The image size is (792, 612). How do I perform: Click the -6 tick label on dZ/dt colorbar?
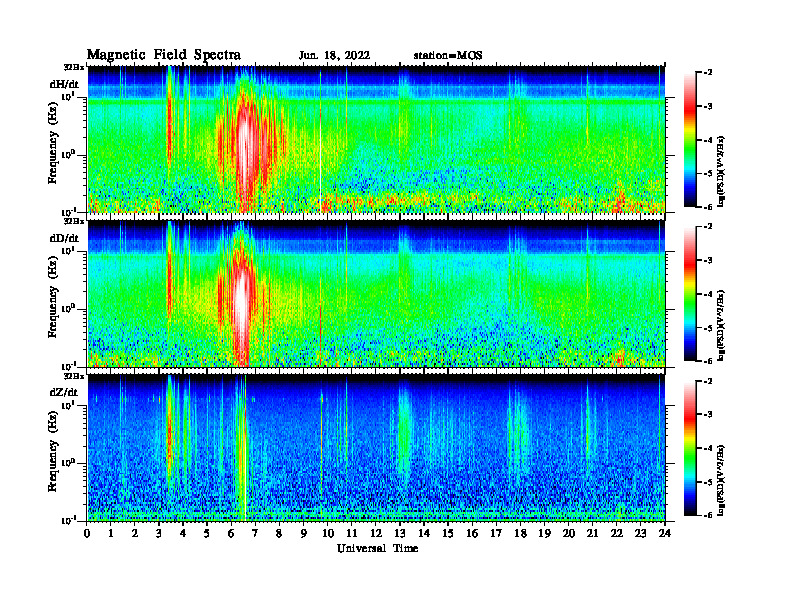tap(708, 516)
